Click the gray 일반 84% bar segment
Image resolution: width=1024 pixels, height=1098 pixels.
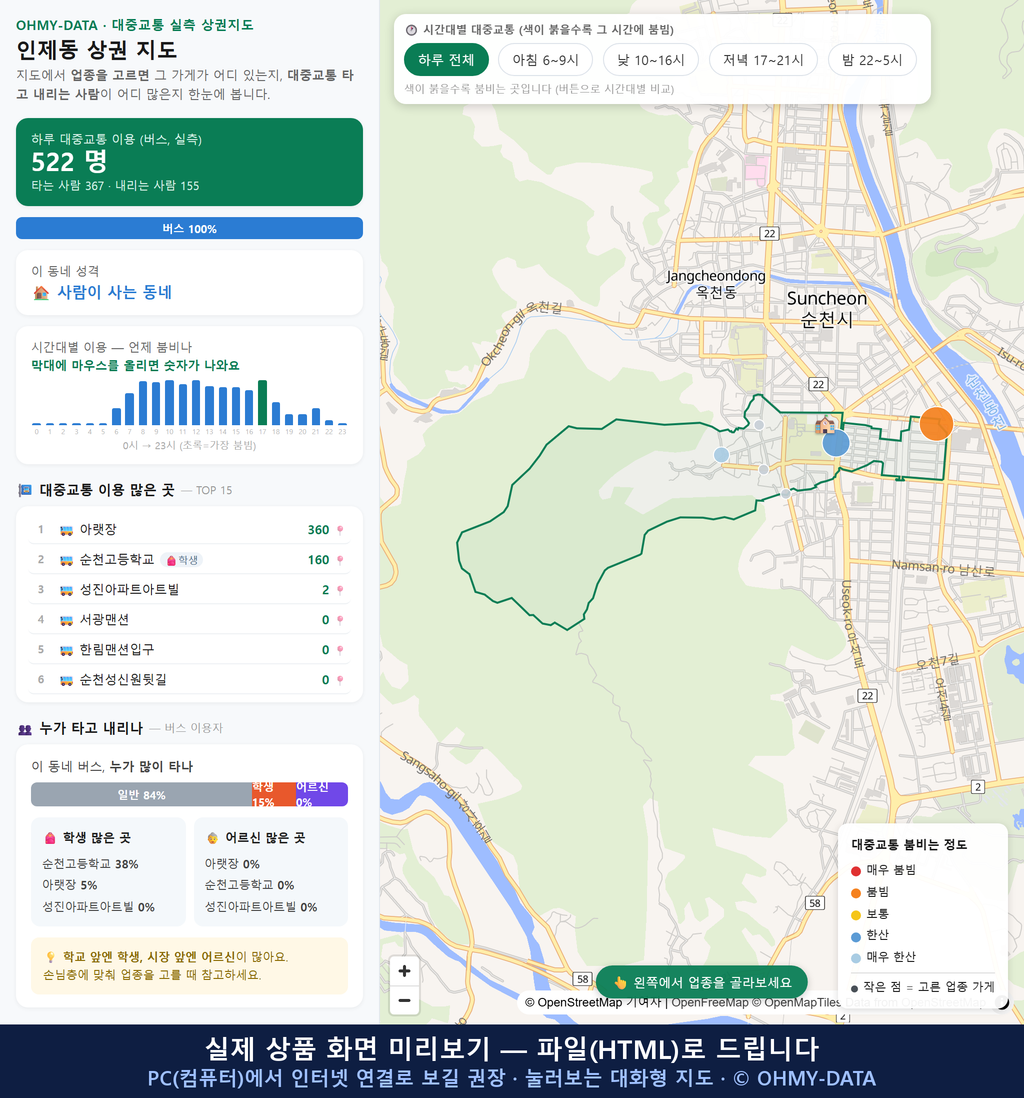[x=141, y=795]
